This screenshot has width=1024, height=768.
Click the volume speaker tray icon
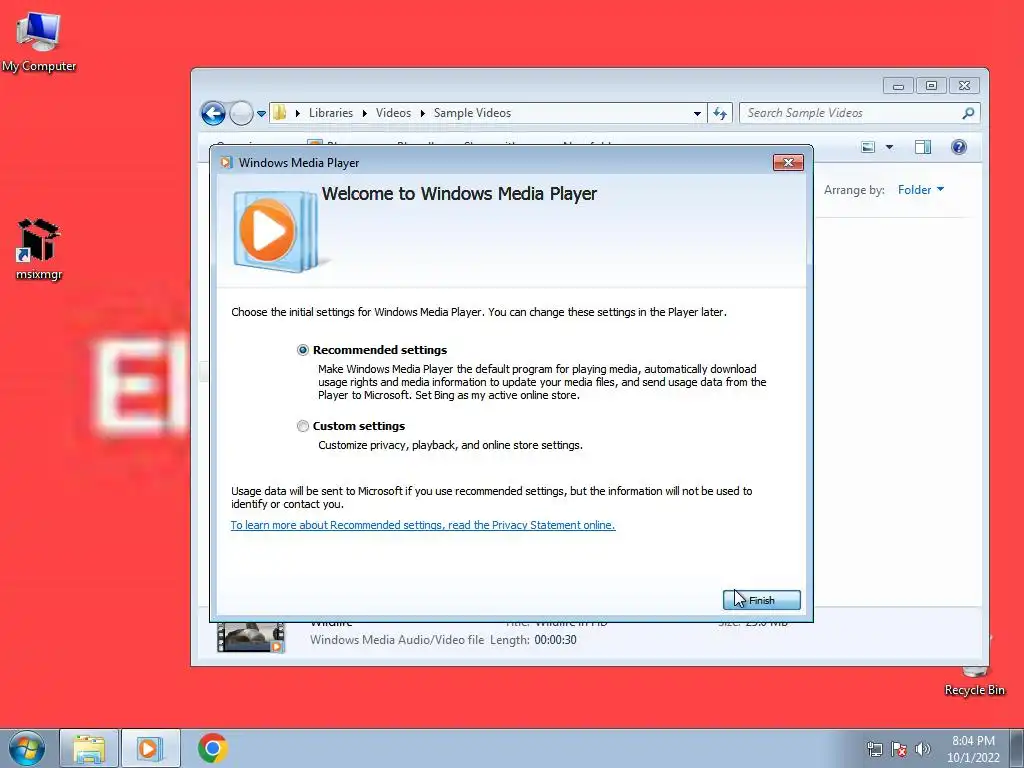click(x=923, y=749)
